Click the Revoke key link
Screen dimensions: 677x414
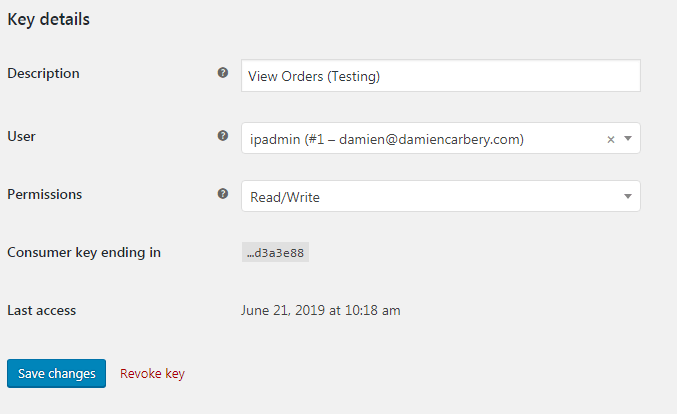[x=152, y=373]
